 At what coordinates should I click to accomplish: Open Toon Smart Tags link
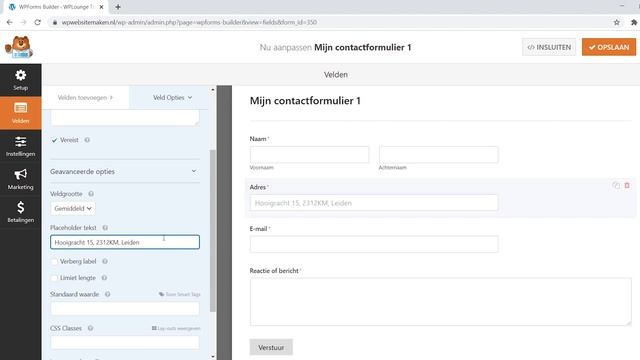click(x=180, y=294)
